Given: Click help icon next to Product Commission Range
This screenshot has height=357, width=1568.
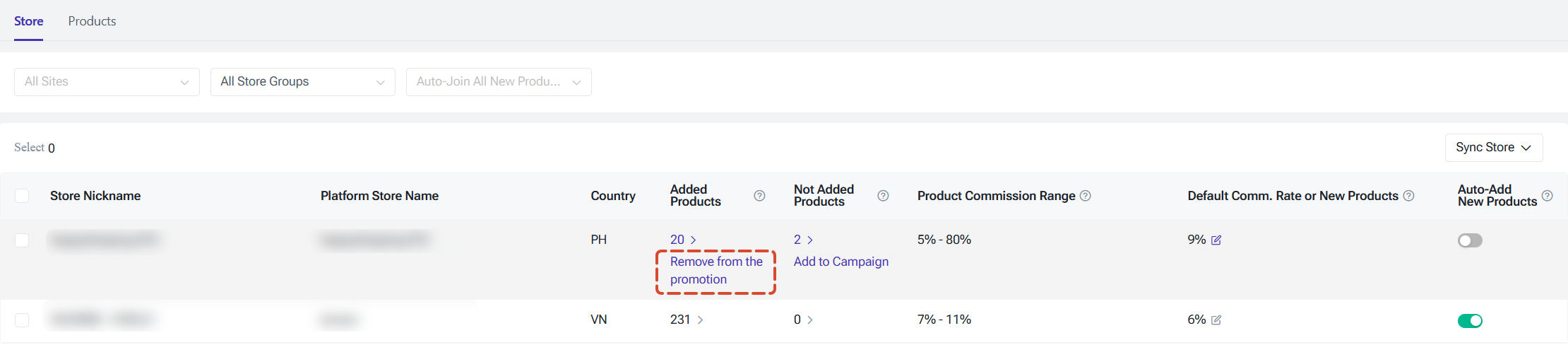Looking at the screenshot, I should [x=1086, y=196].
